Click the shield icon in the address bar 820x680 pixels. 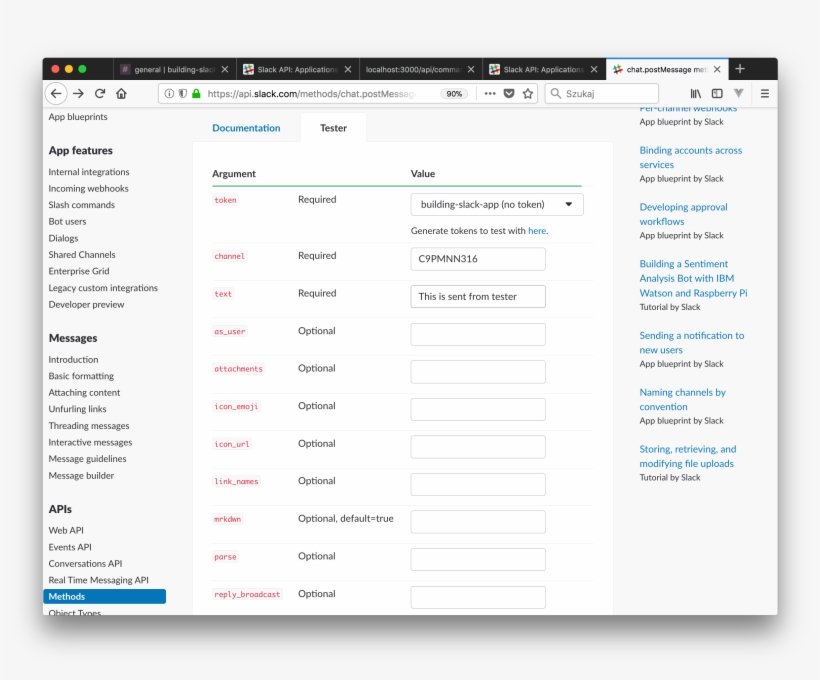pyautogui.click(x=183, y=93)
